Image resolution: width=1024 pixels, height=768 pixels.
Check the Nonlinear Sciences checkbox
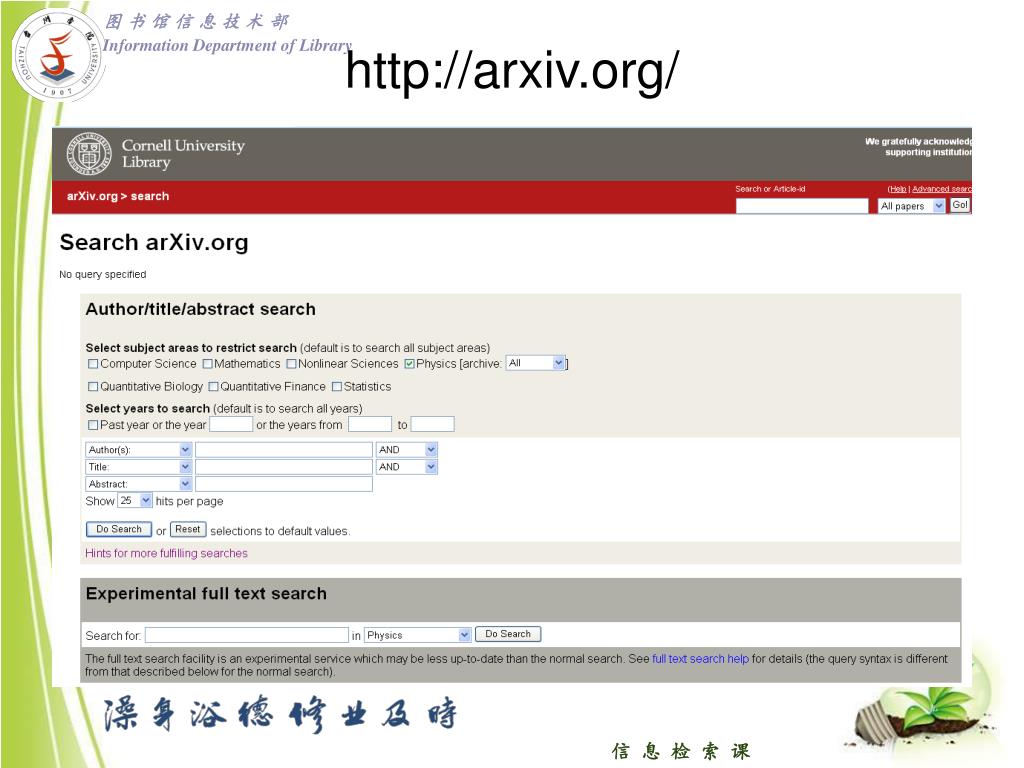tap(291, 364)
